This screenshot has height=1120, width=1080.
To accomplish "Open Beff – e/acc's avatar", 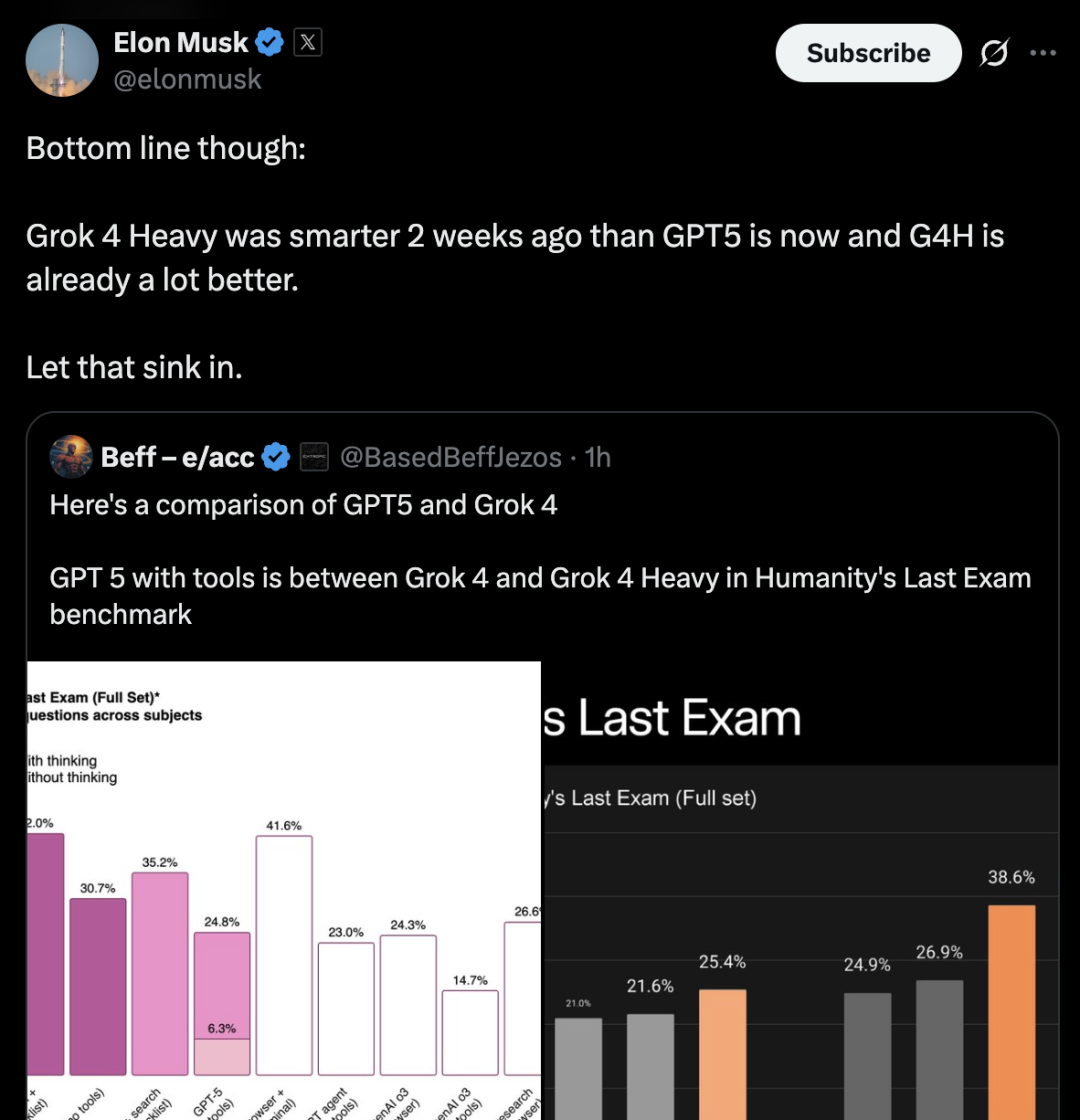I will 71,456.
